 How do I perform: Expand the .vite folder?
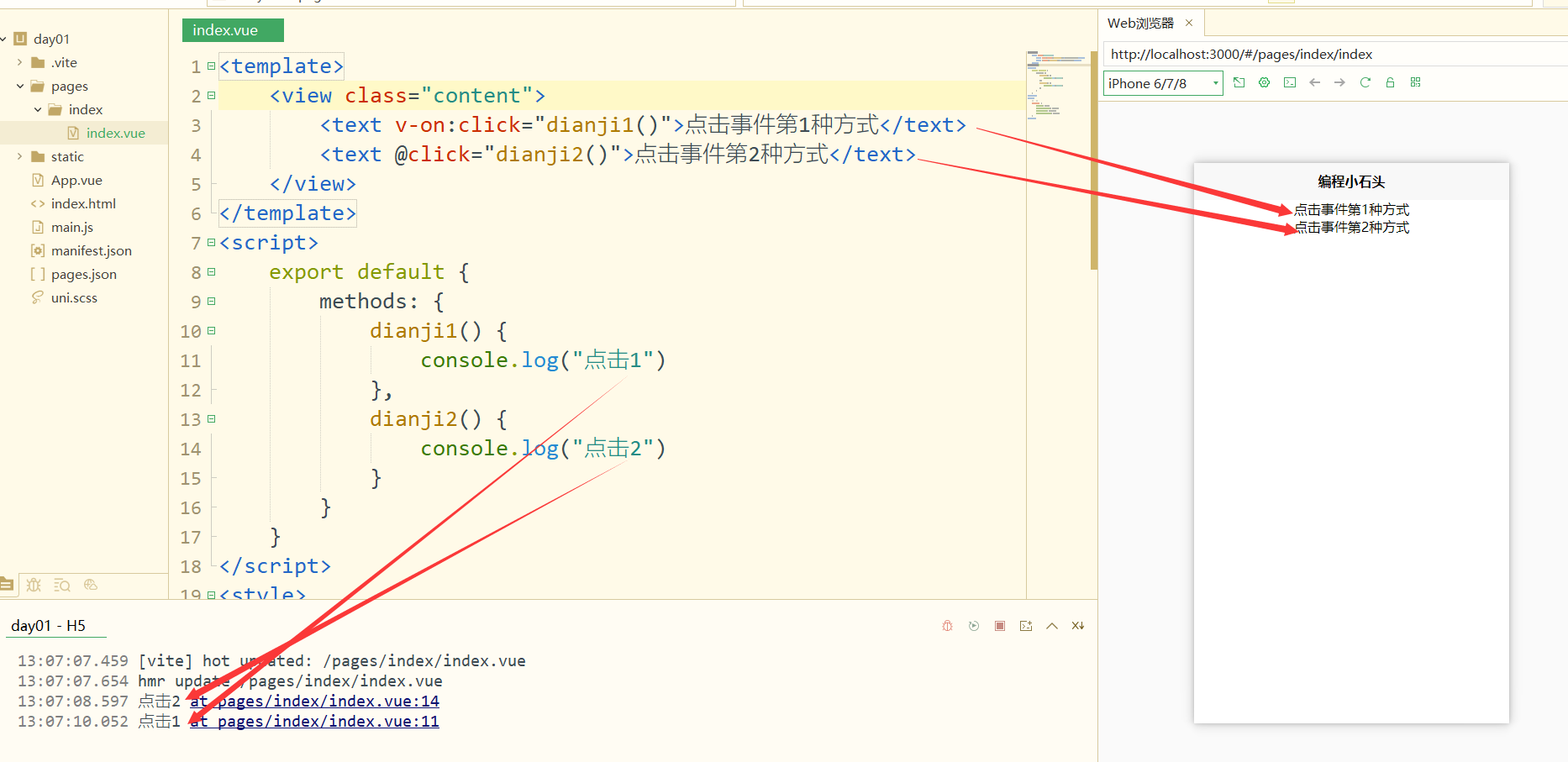tap(20, 62)
